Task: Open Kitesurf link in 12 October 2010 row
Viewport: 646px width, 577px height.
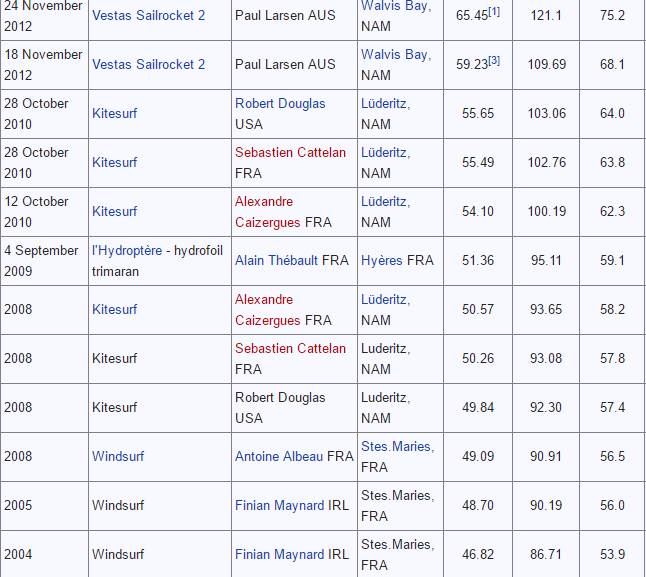Action: click(114, 211)
